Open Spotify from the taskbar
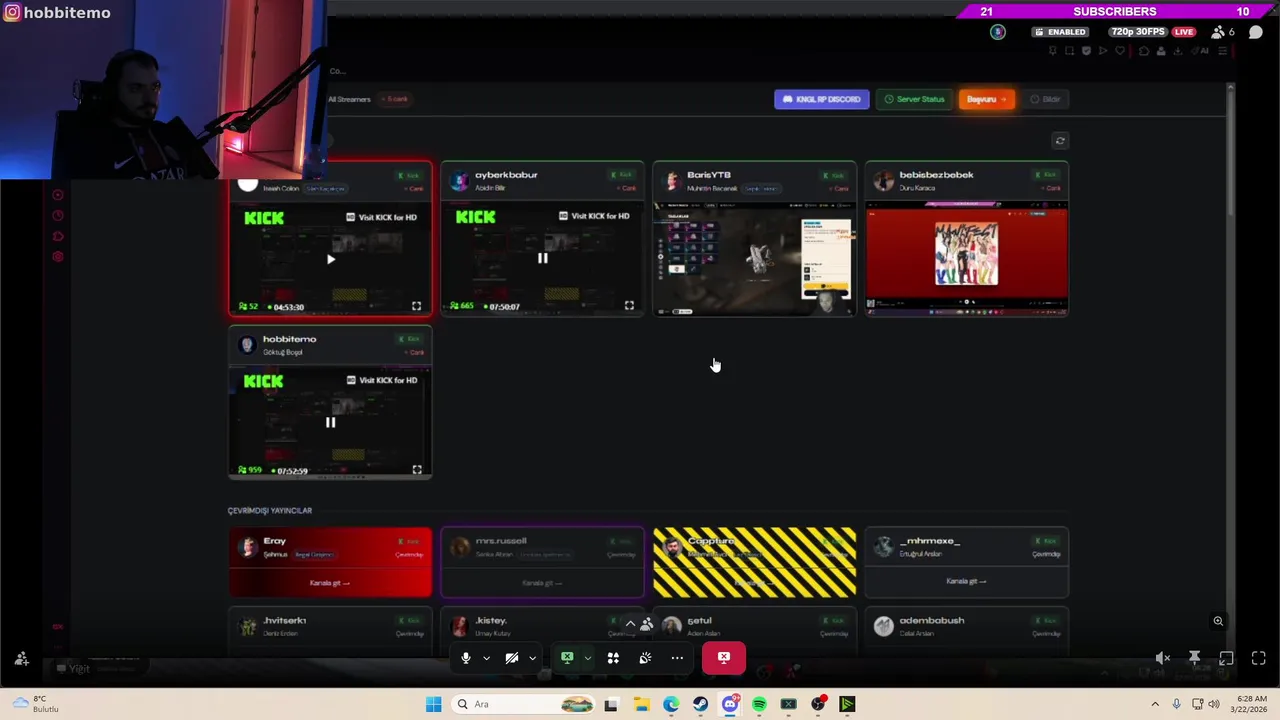1280x720 pixels. (759, 704)
